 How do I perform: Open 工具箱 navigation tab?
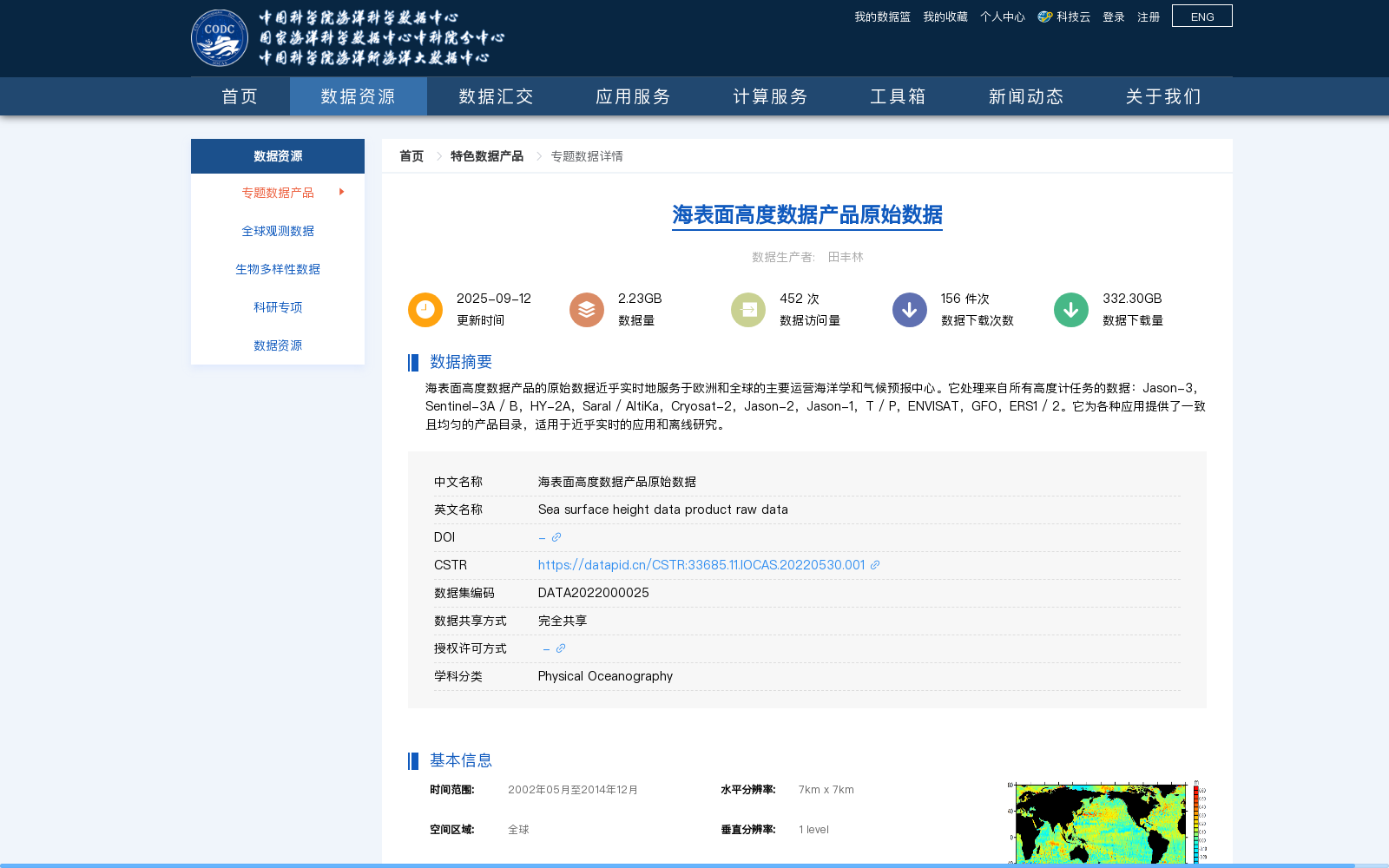click(x=899, y=96)
